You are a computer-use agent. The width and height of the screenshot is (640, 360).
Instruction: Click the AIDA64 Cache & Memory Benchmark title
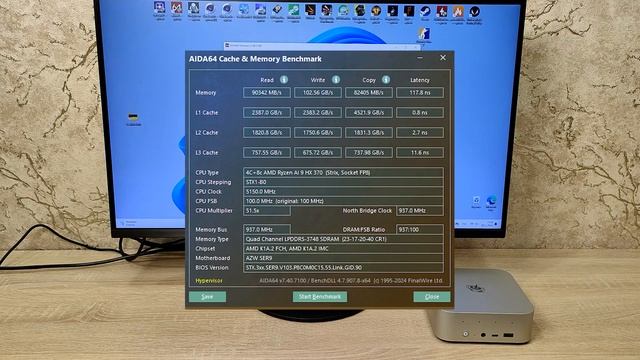click(x=255, y=59)
